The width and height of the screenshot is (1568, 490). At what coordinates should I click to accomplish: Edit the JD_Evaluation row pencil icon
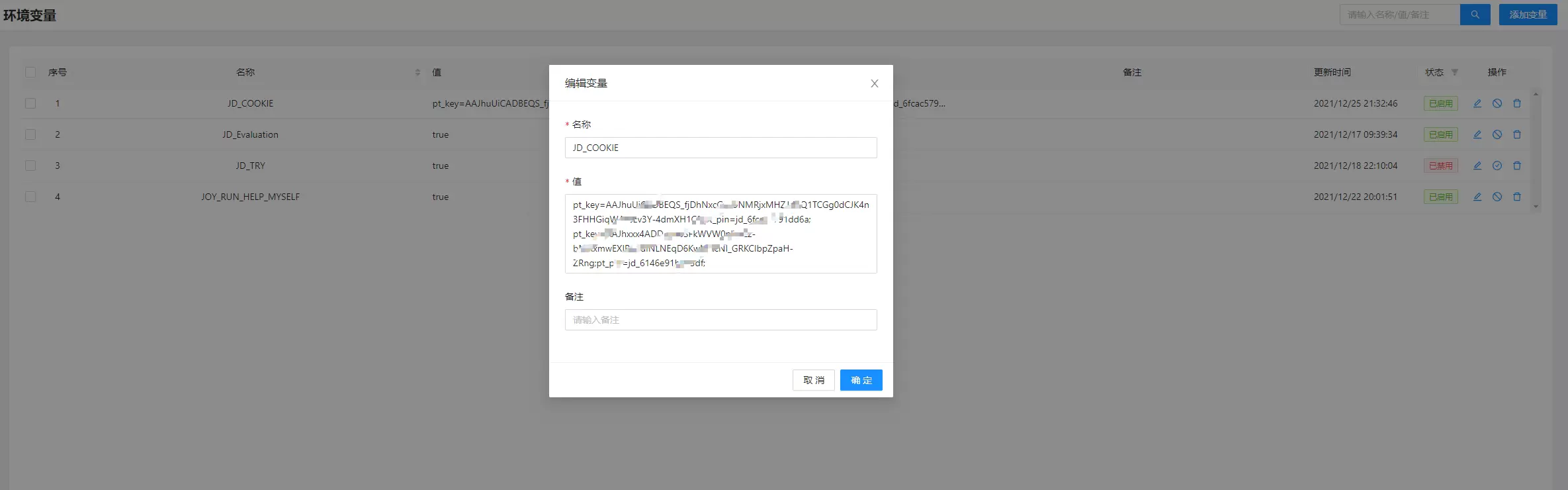1477,134
